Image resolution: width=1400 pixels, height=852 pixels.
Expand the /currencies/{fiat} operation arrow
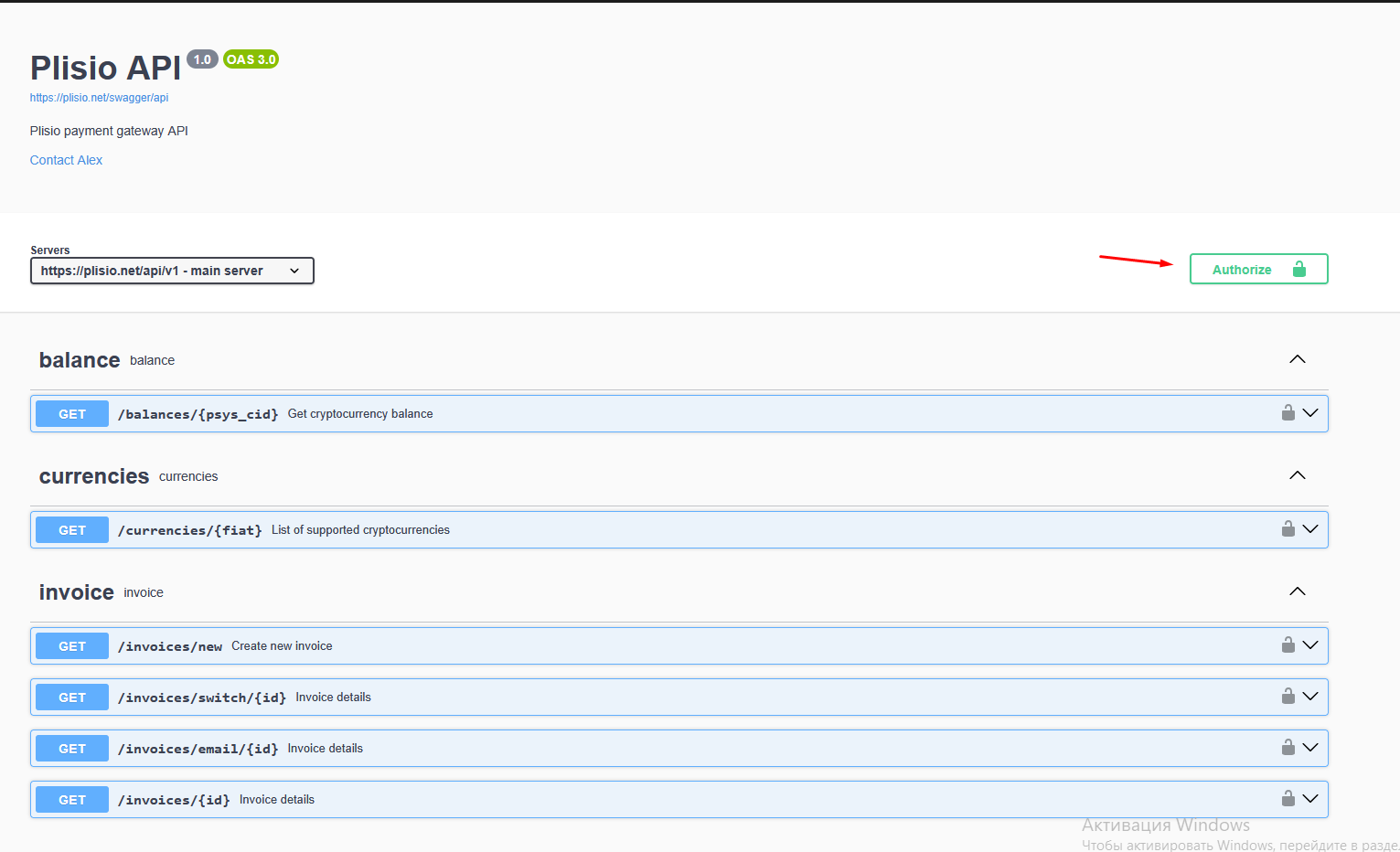(1310, 529)
